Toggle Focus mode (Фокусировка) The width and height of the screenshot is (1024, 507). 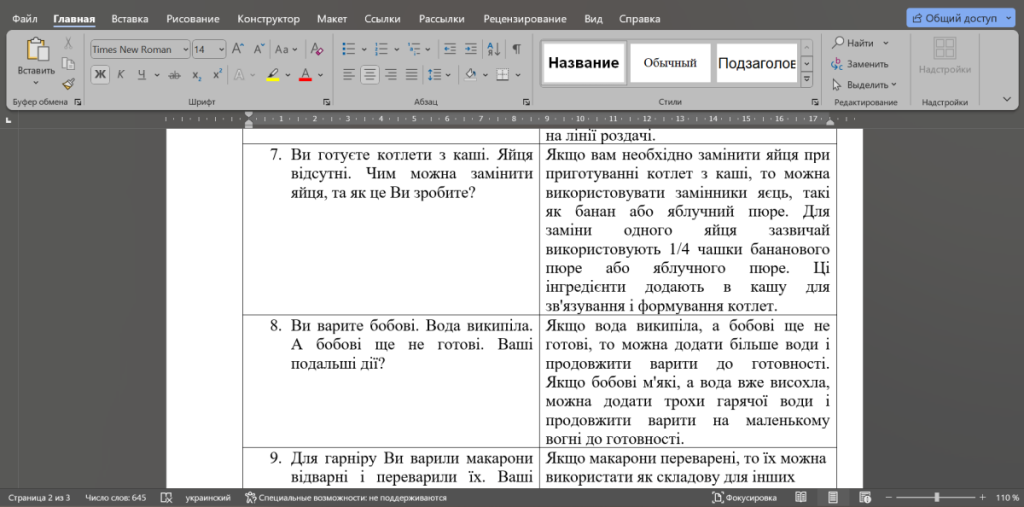coord(744,498)
